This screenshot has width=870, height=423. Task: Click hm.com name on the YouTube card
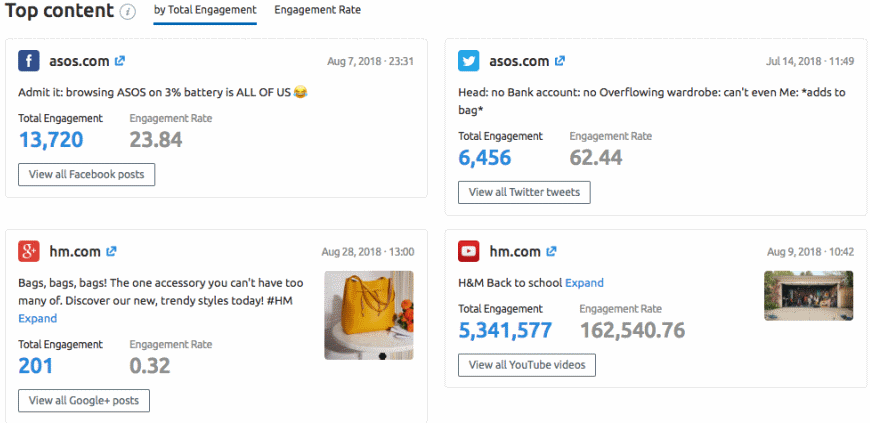[x=515, y=251]
